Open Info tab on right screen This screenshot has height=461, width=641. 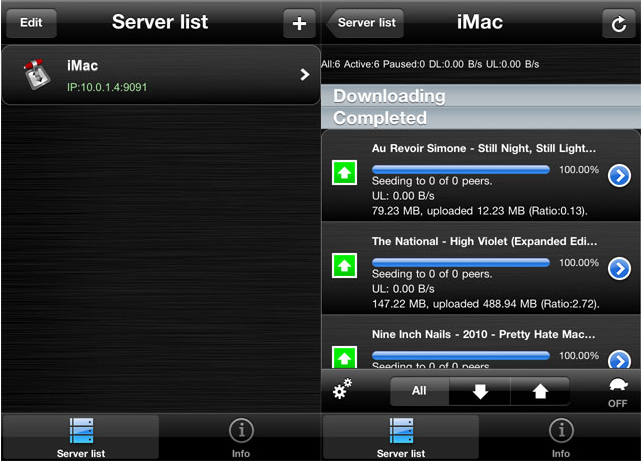pyautogui.click(x=561, y=437)
